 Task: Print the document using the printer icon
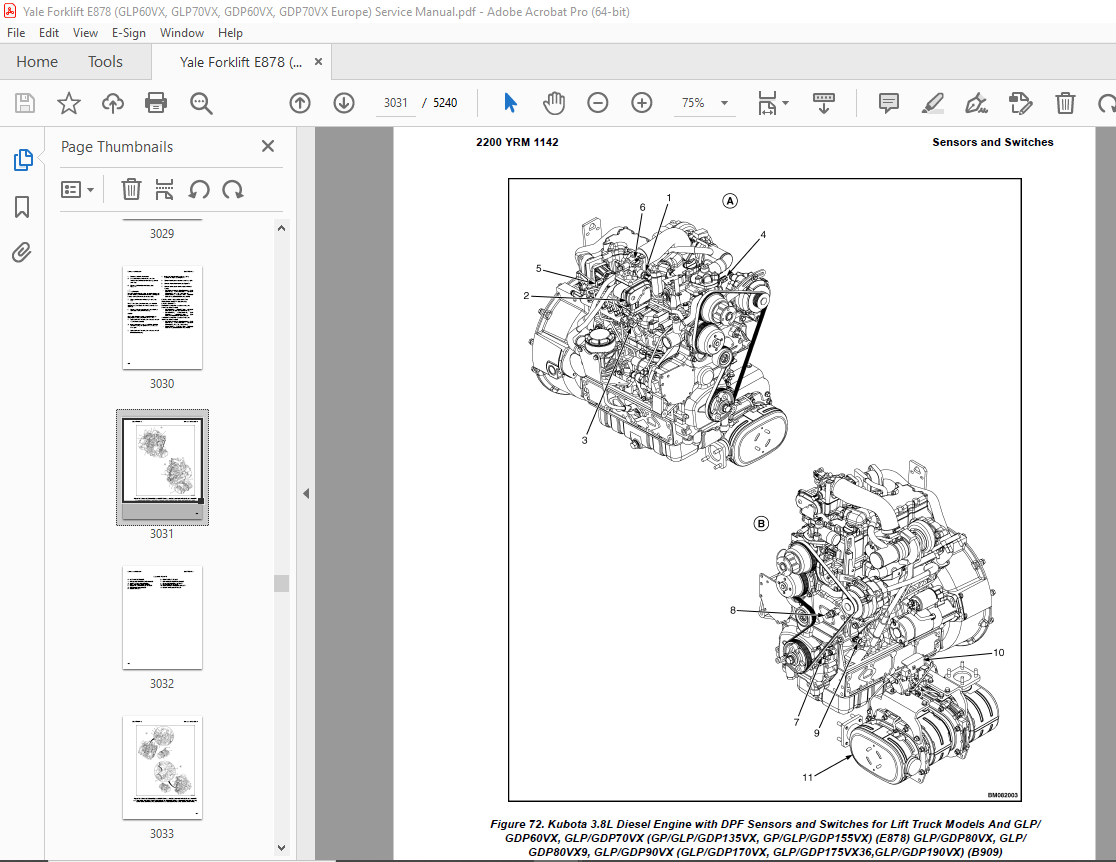[x=156, y=103]
